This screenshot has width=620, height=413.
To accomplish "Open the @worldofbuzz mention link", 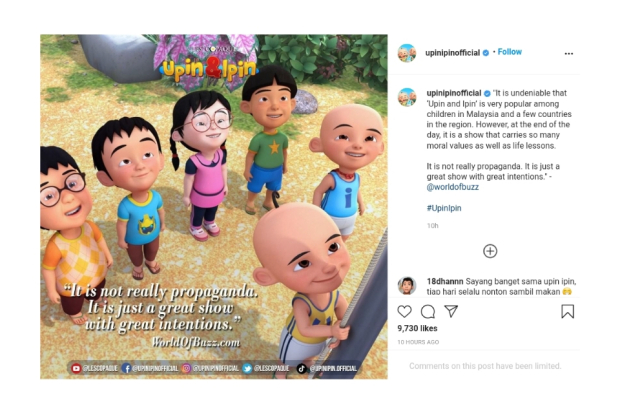I will pos(452,187).
